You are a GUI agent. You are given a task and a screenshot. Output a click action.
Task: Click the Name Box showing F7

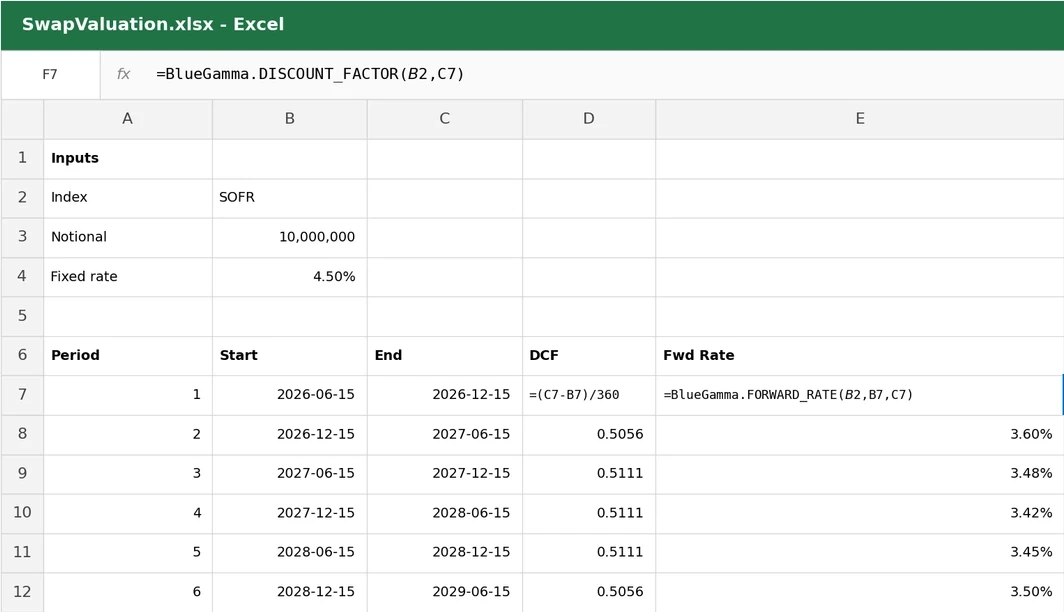click(x=50, y=75)
